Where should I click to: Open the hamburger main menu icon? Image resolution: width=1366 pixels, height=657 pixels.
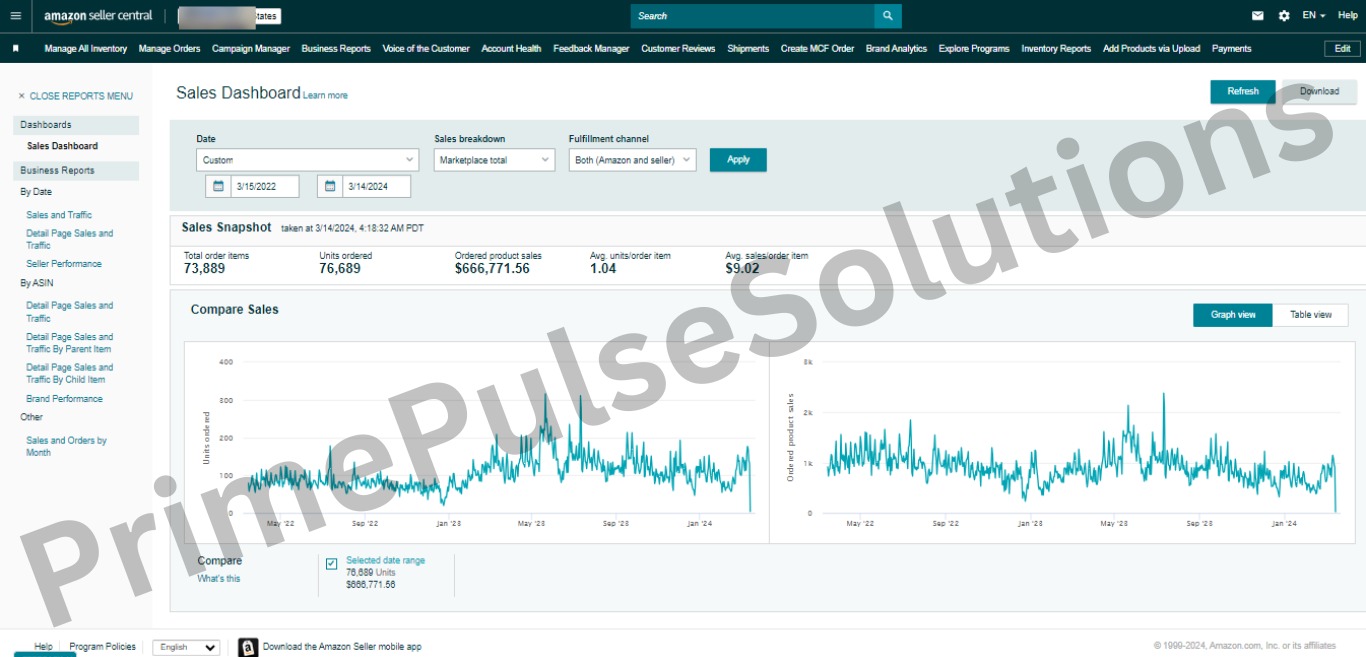click(15, 16)
